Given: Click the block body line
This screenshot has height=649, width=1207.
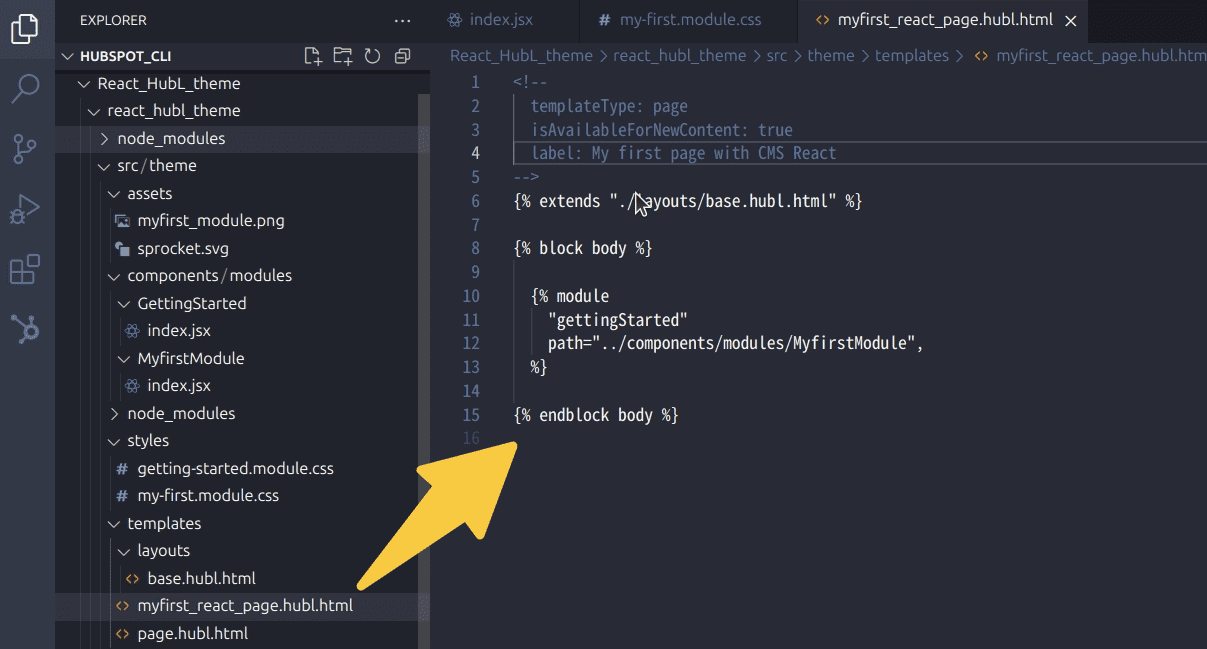Looking at the screenshot, I should click(x=583, y=249).
